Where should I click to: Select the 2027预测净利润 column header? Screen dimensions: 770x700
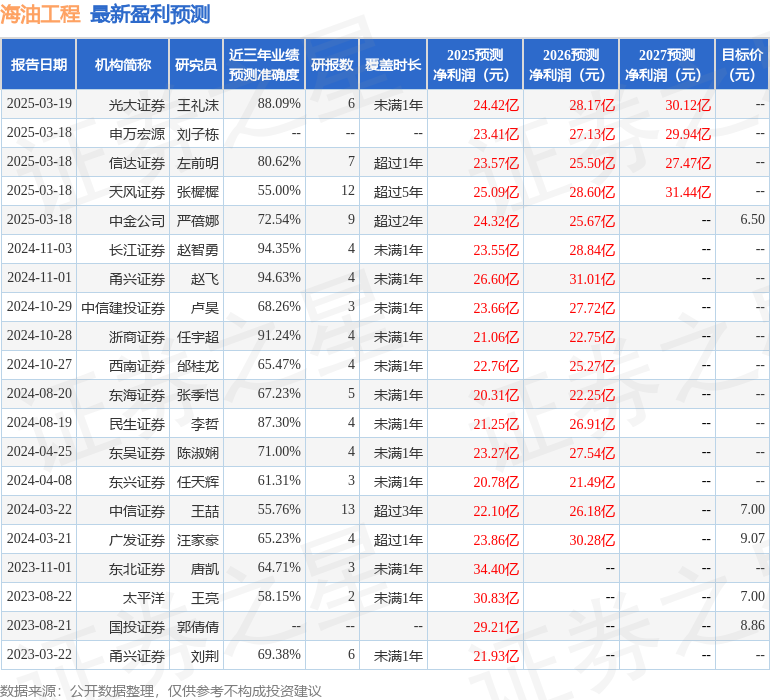click(x=667, y=64)
